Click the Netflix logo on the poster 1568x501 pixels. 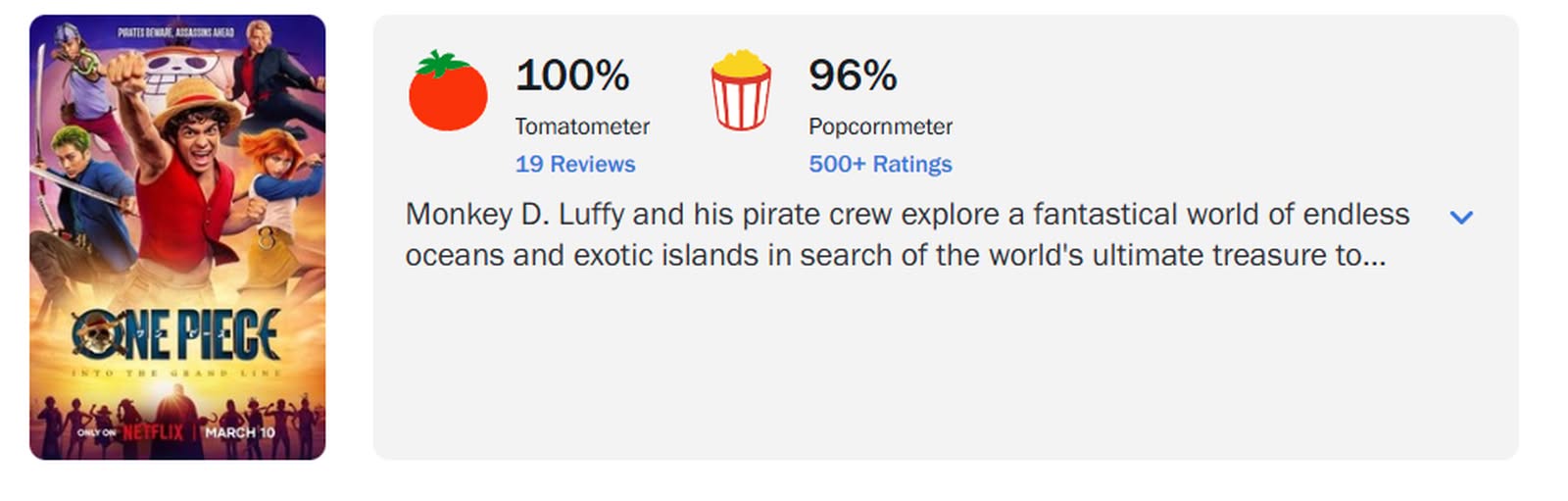[x=153, y=432]
